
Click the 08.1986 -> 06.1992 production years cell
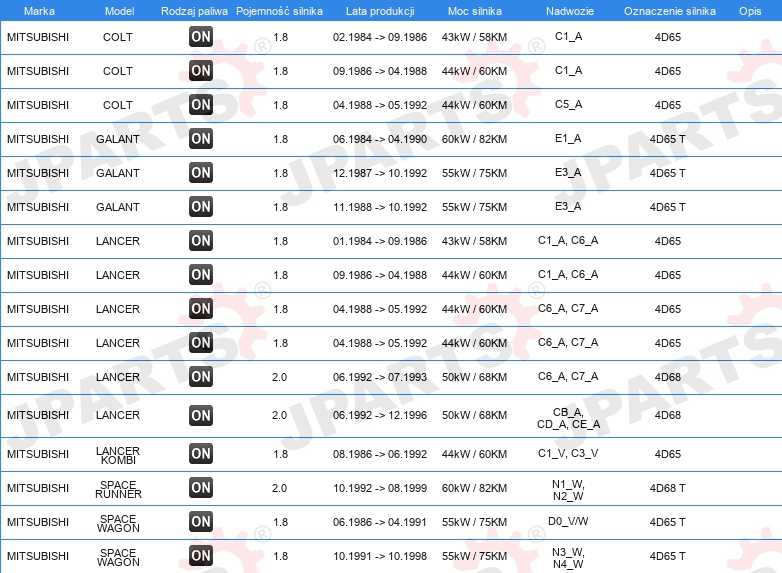pyautogui.click(x=380, y=454)
